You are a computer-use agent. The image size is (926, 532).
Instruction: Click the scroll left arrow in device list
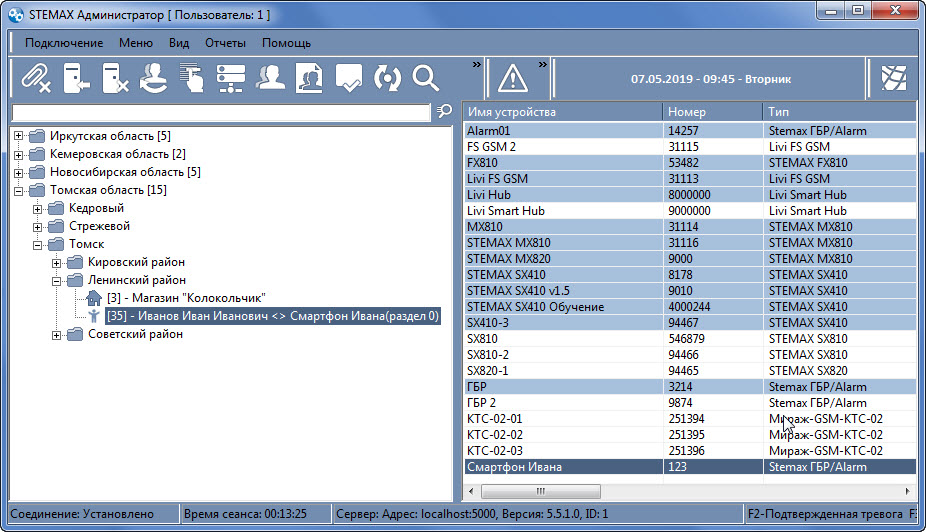click(x=471, y=491)
